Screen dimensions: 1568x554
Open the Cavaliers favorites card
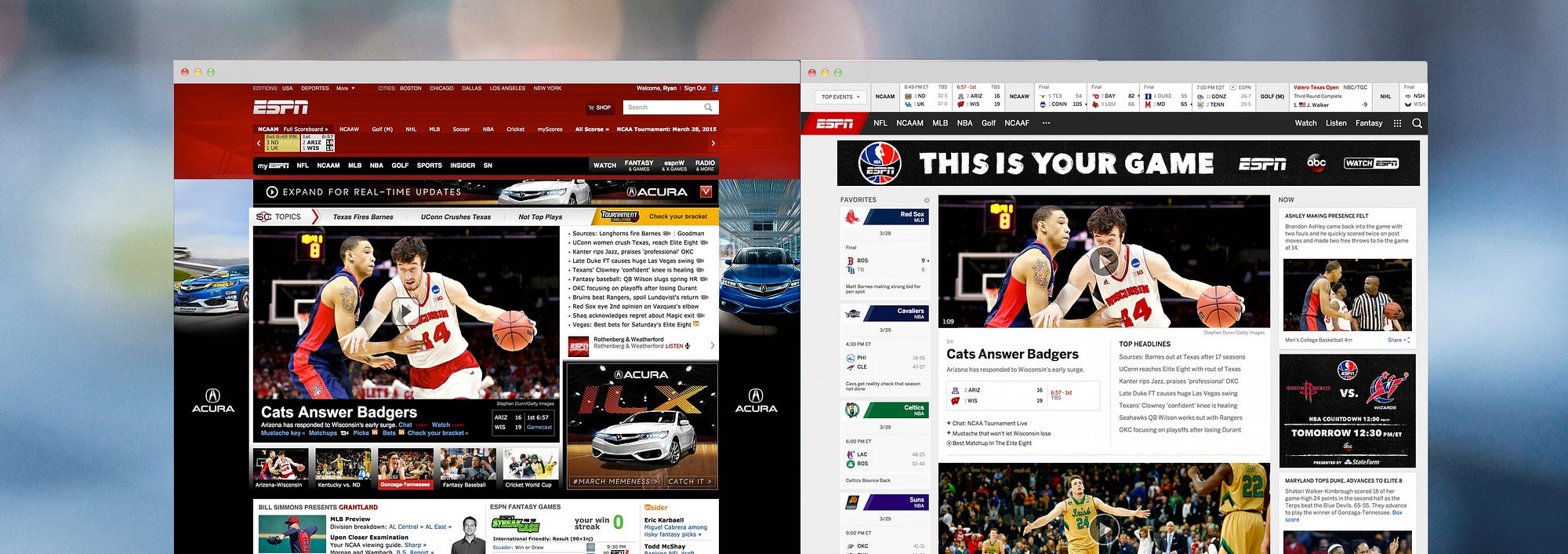885,349
